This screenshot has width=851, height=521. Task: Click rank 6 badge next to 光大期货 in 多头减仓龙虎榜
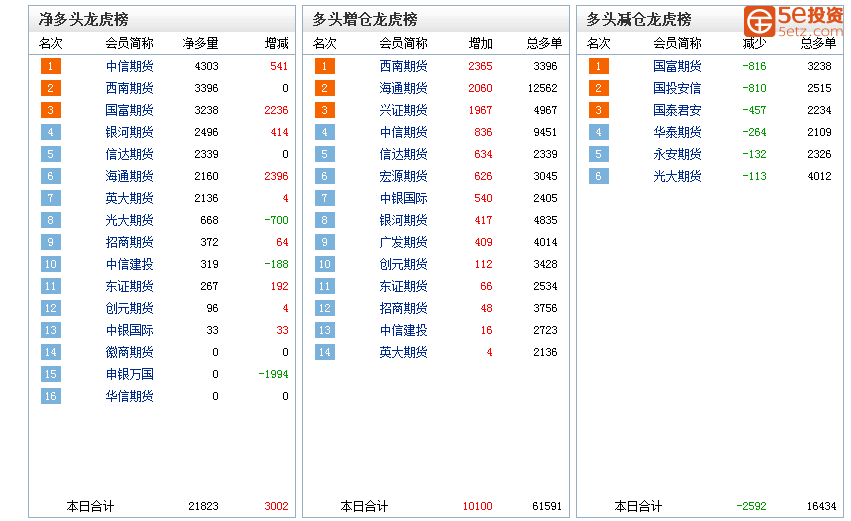point(599,176)
